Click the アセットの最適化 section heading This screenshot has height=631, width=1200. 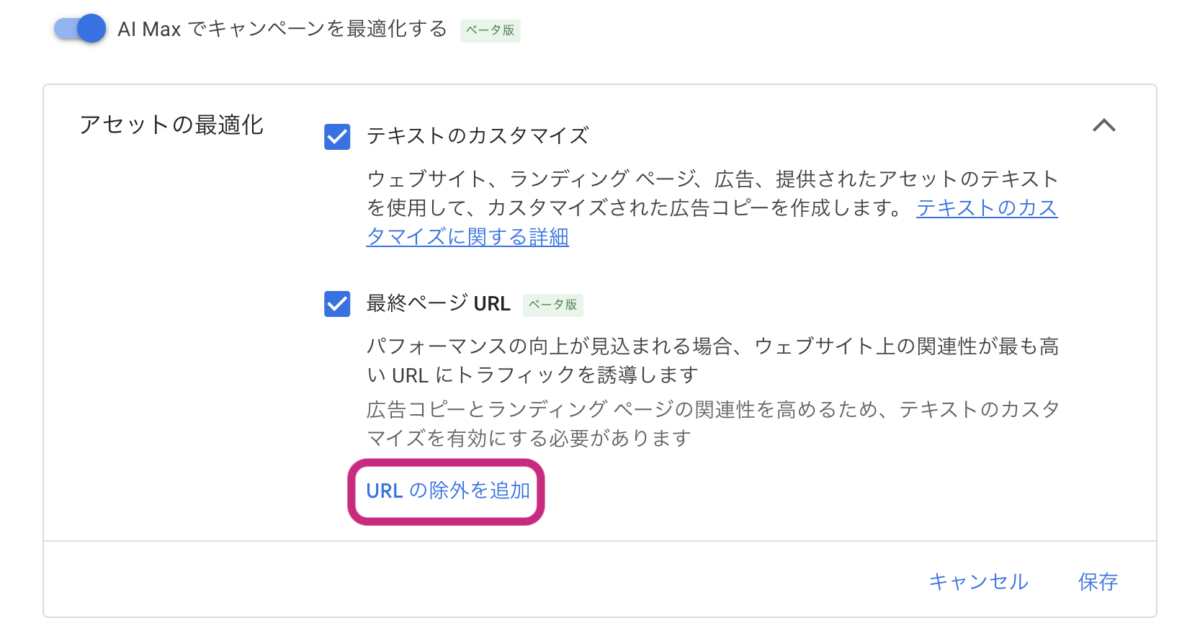pyautogui.click(x=171, y=125)
